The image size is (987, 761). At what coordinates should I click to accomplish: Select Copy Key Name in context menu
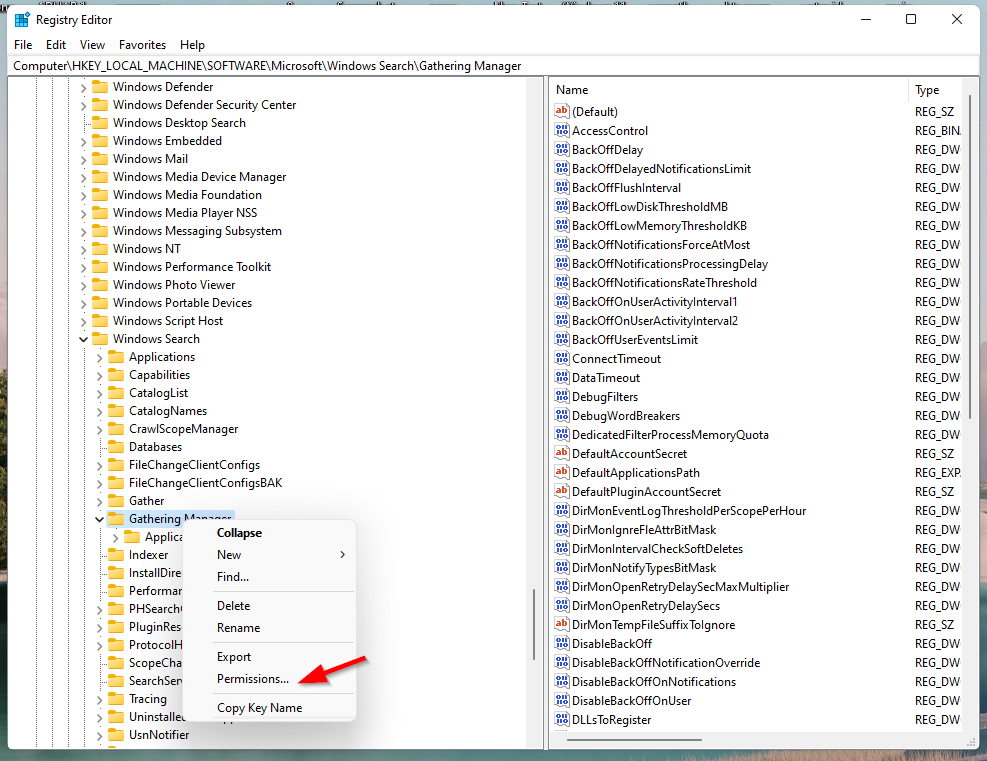(x=259, y=707)
